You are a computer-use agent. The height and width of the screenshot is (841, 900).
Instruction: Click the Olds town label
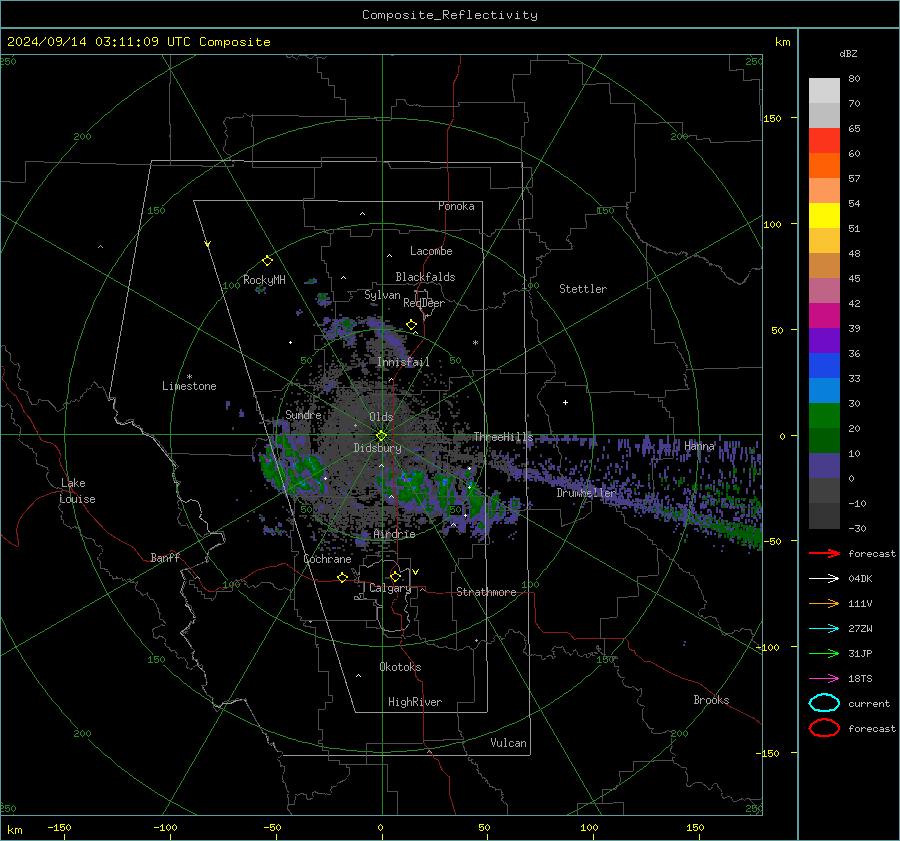[381, 417]
